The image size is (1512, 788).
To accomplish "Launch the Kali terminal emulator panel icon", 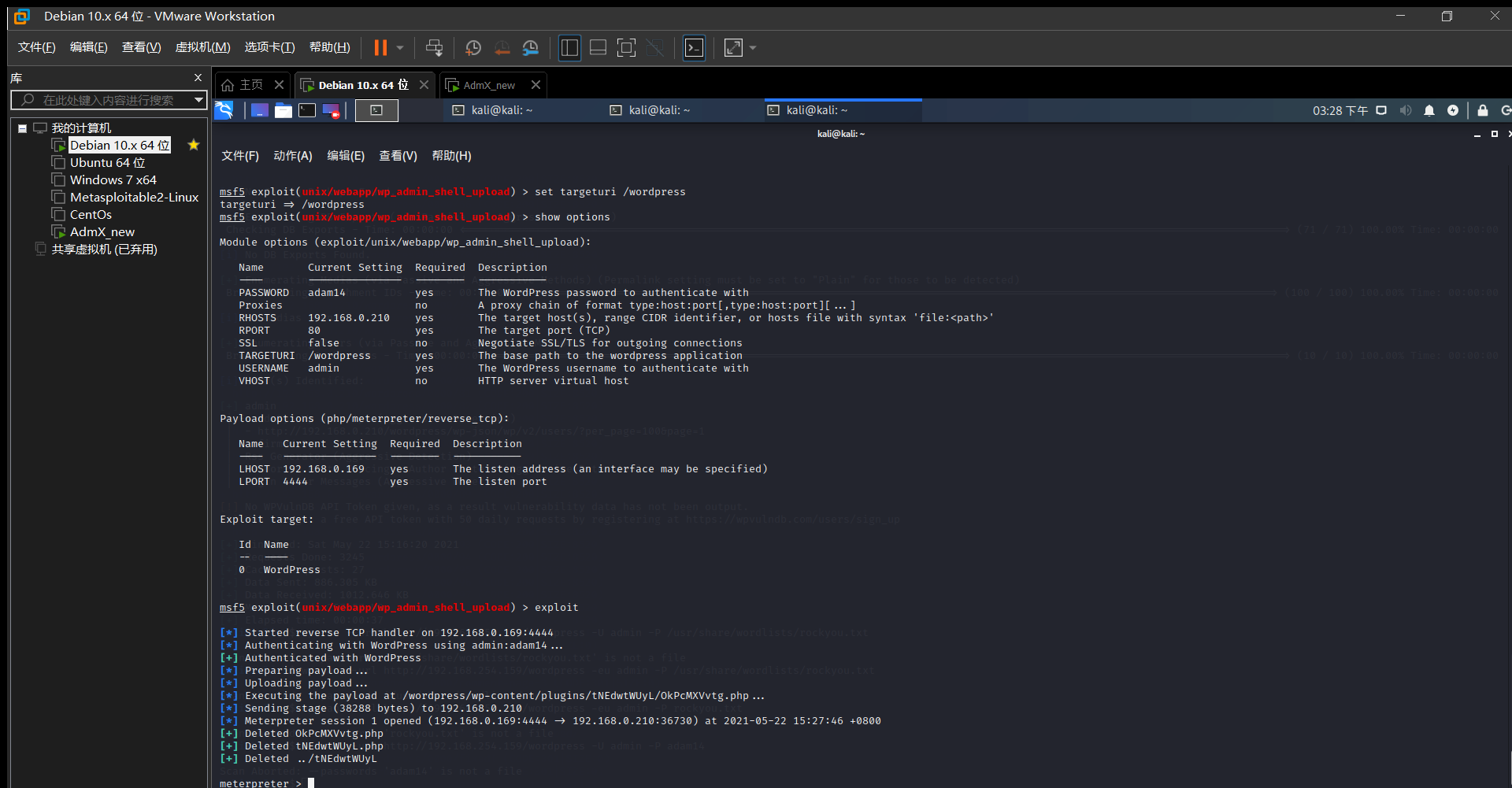I will [x=307, y=110].
